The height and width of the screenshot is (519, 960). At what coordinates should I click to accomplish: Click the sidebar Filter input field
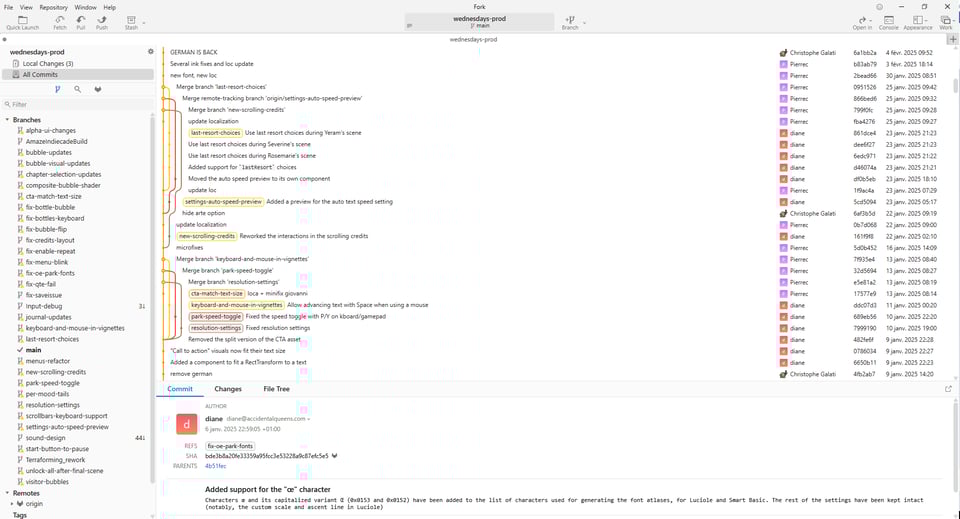pos(78,105)
